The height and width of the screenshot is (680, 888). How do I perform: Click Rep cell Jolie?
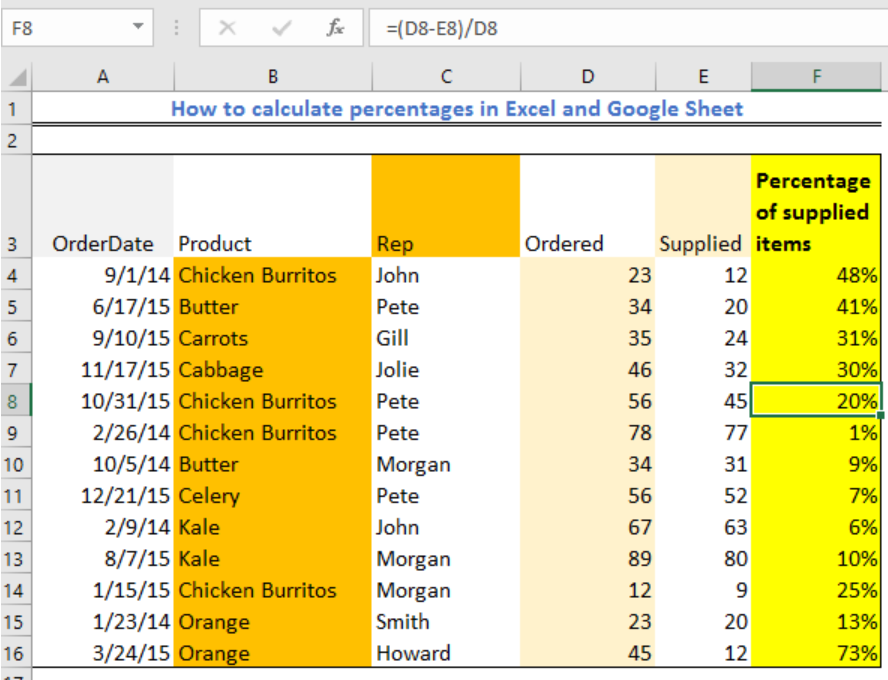point(446,370)
